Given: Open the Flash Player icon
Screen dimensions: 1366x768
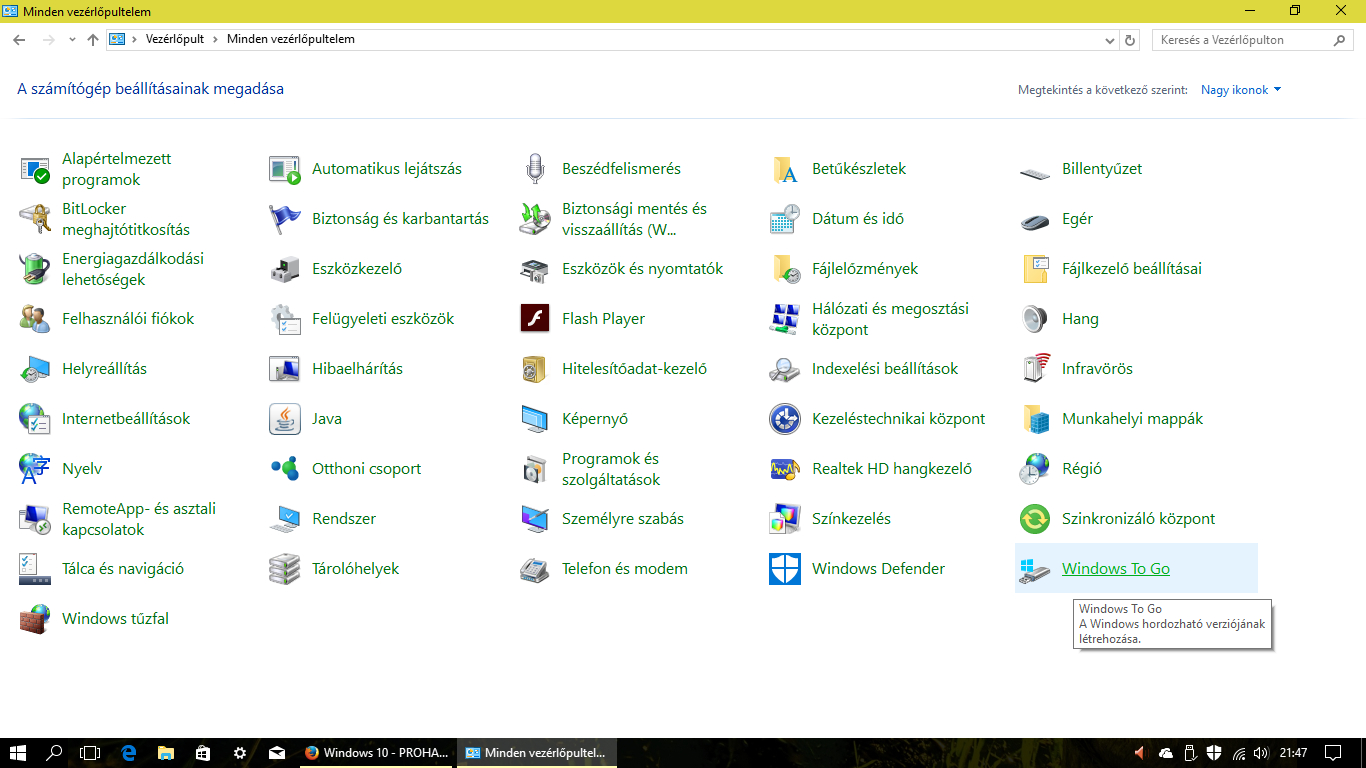Looking at the screenshot, I should pyautogui.click(x=535, y=319).
